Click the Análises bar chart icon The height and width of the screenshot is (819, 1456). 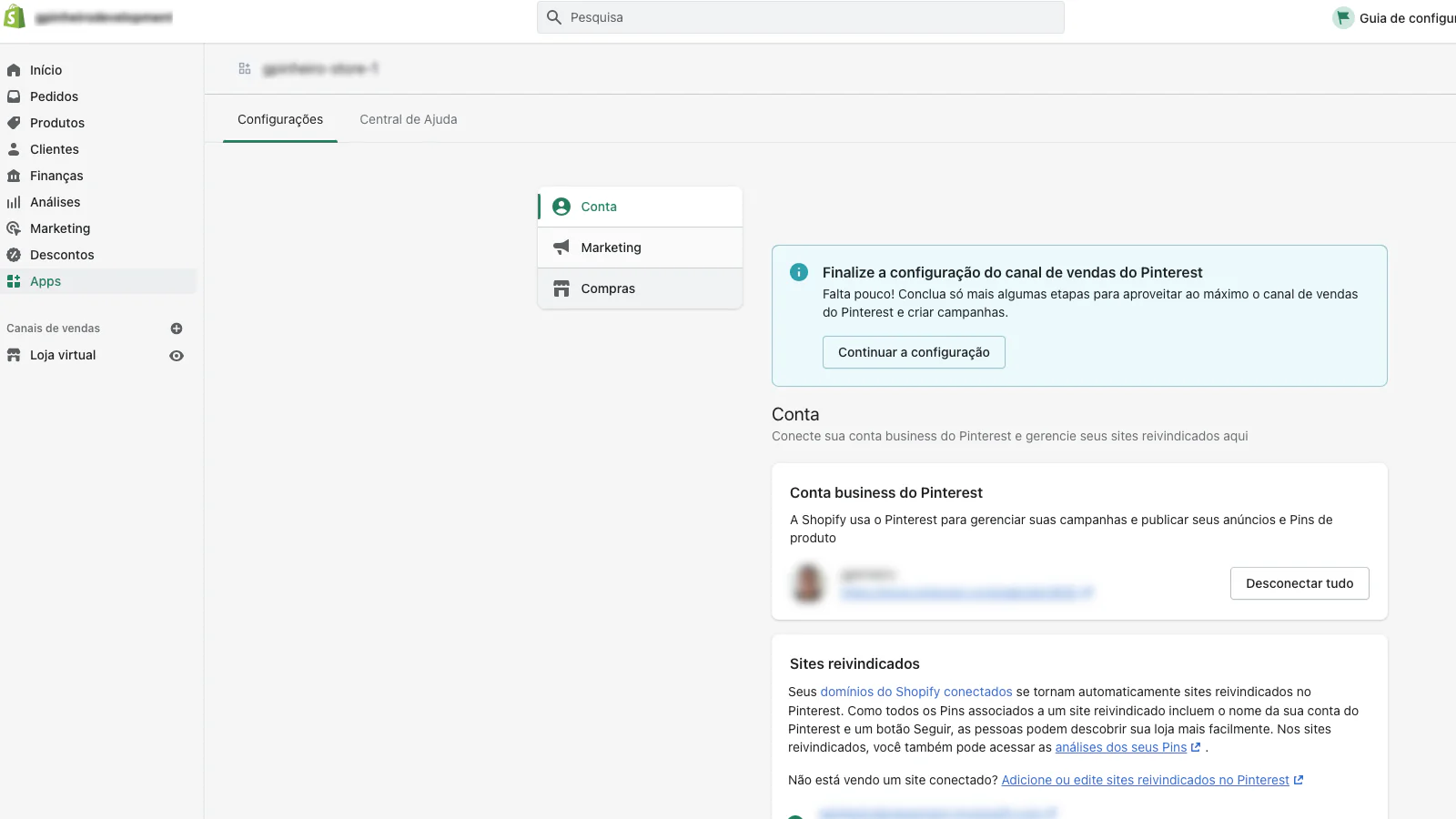coord(14,202)
